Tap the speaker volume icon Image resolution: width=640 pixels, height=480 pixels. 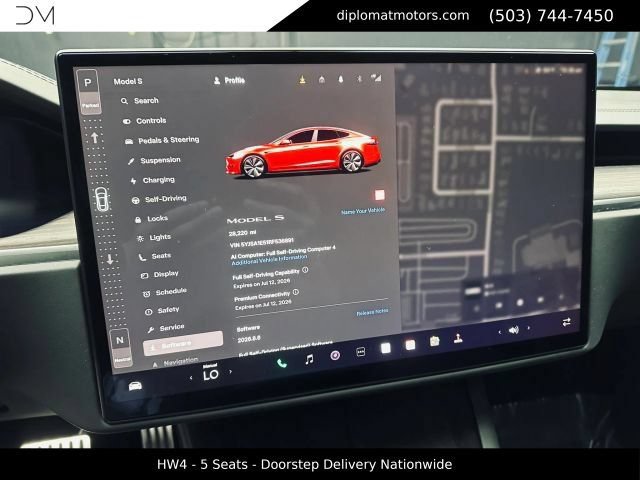pos(513,330)
